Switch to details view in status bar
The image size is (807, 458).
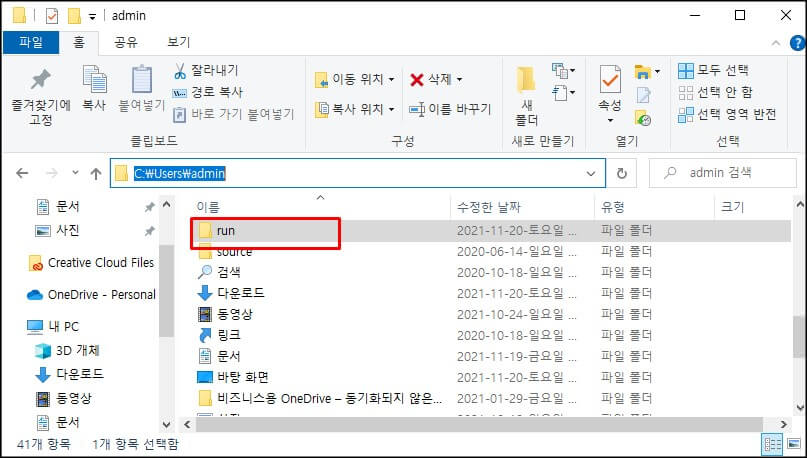tap(773, 444)
